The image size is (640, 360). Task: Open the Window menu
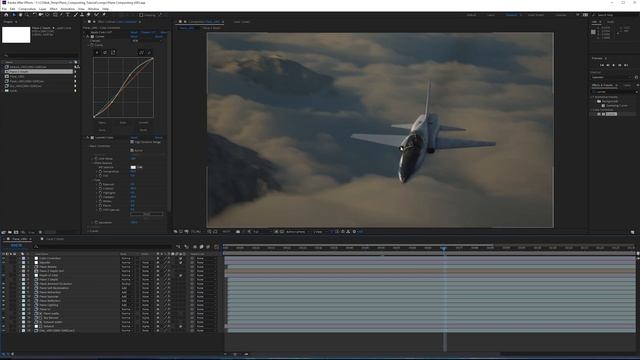(93, 9)
